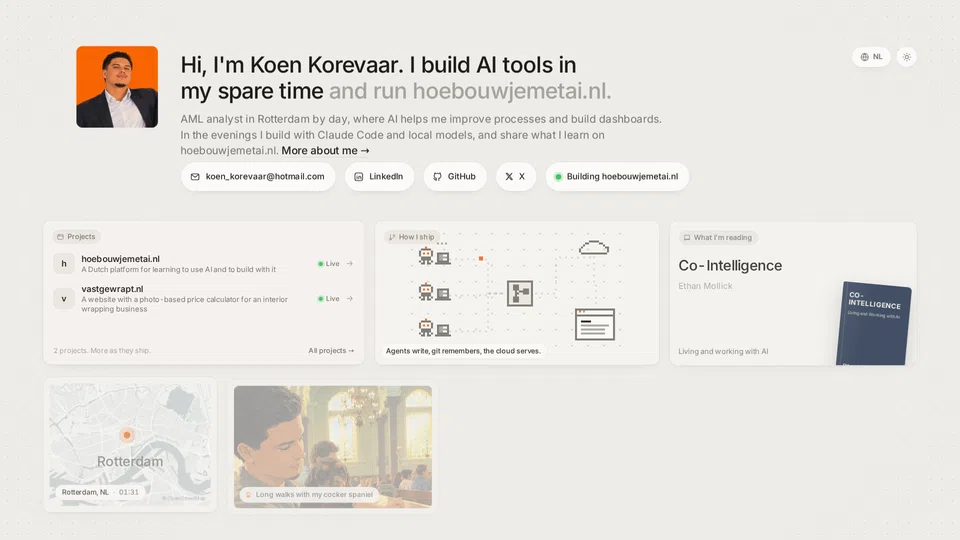
Task: Click '2 projects. More as they ship.' text
Action: (x=102, y=351)
